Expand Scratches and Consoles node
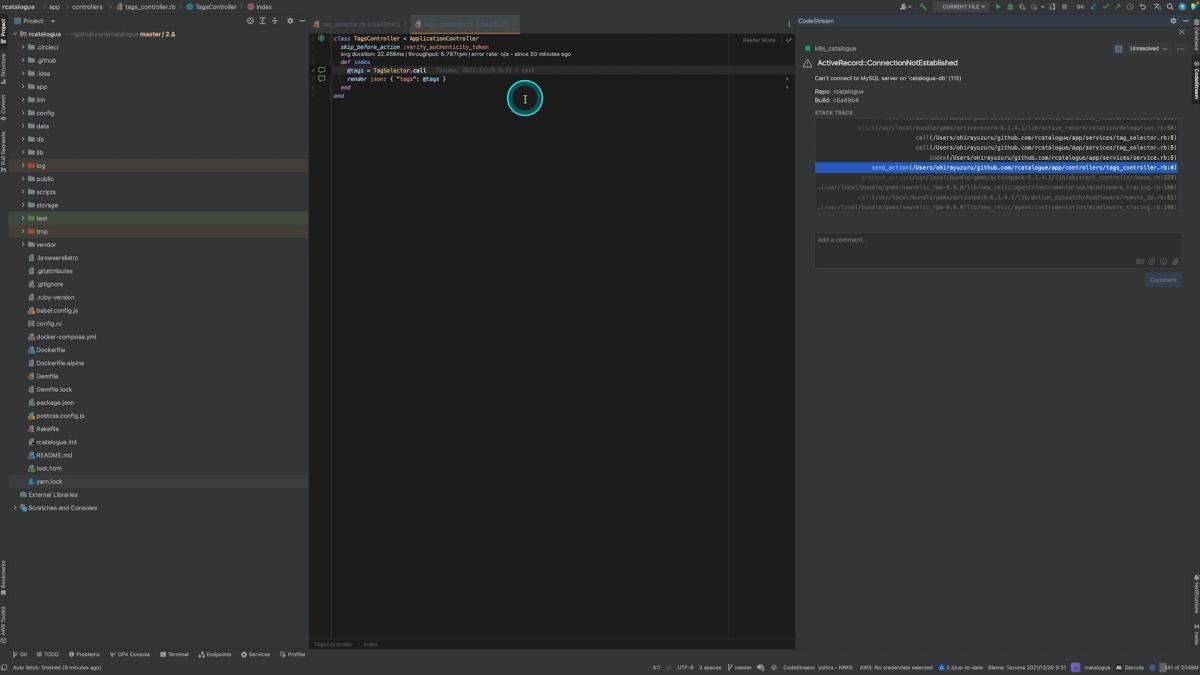 (15, 508)
